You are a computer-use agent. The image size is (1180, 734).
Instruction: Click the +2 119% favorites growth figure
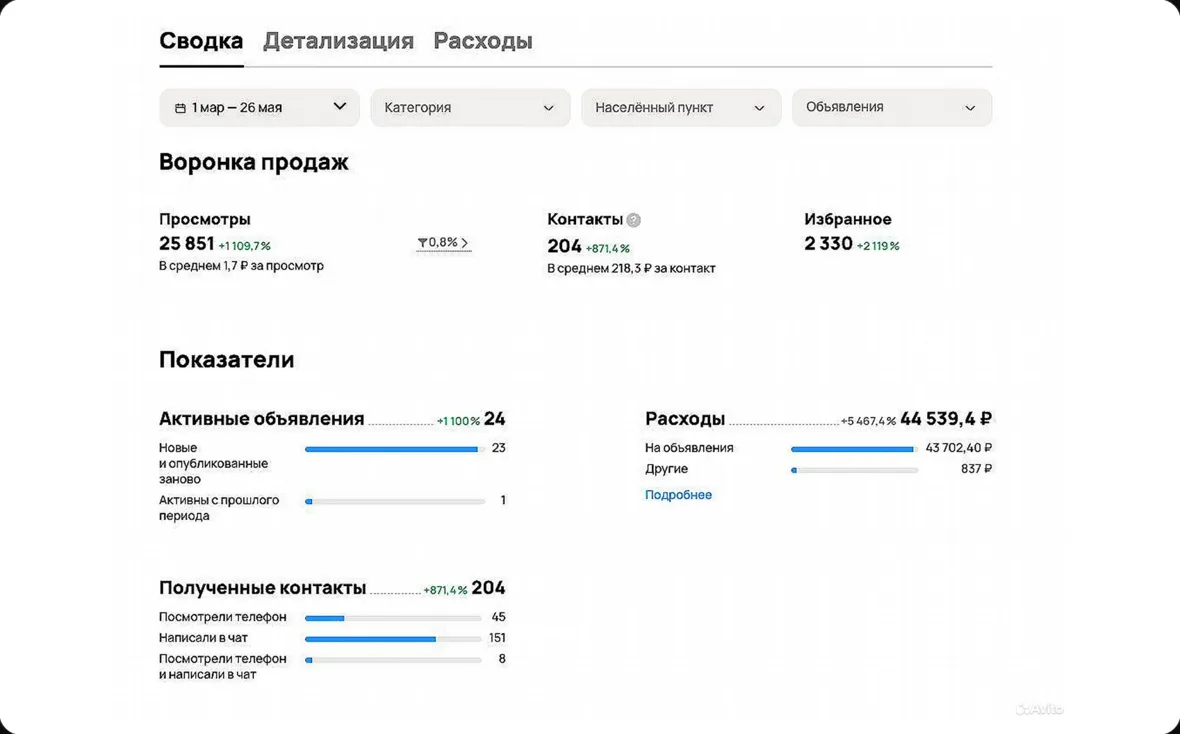pyautogui.click(x=878, y=246)
